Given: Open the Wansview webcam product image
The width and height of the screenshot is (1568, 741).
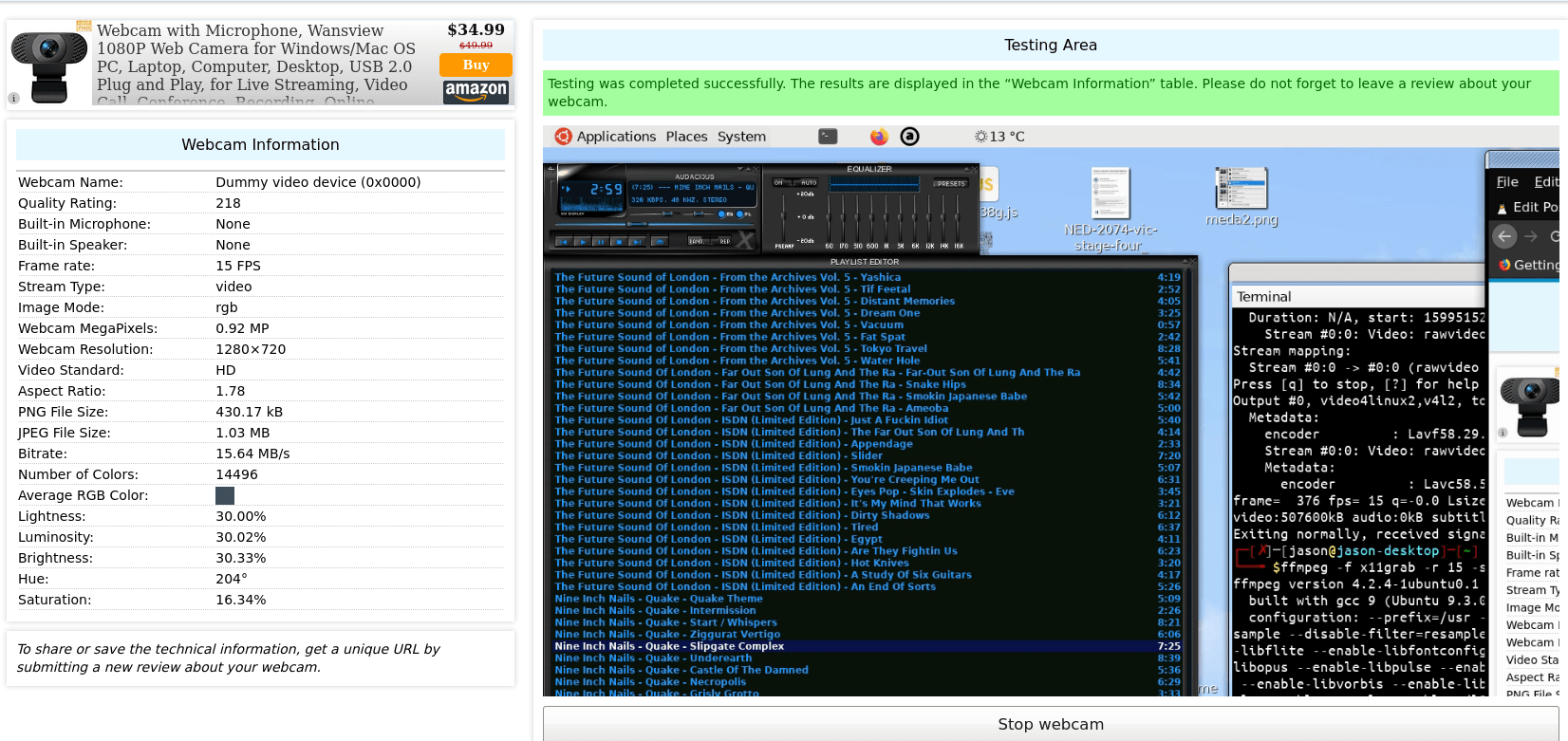Looking at the screenshot, I should pos(48,65).
